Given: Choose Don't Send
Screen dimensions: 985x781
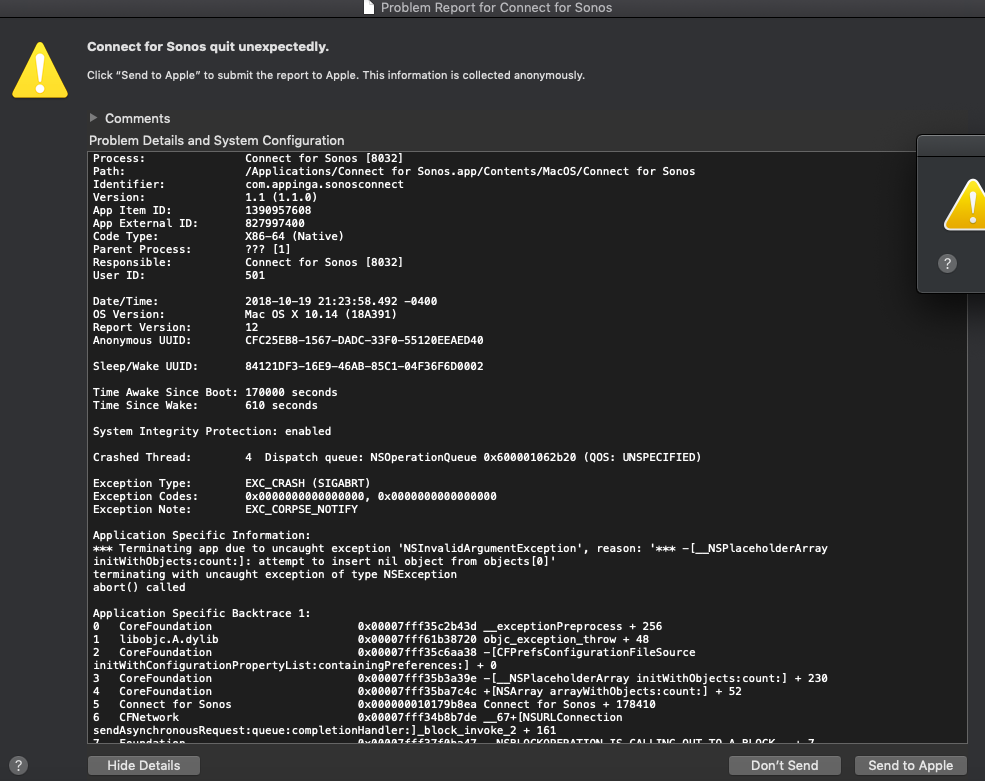Looking at the screenshot, I should [x=785, y=765].
